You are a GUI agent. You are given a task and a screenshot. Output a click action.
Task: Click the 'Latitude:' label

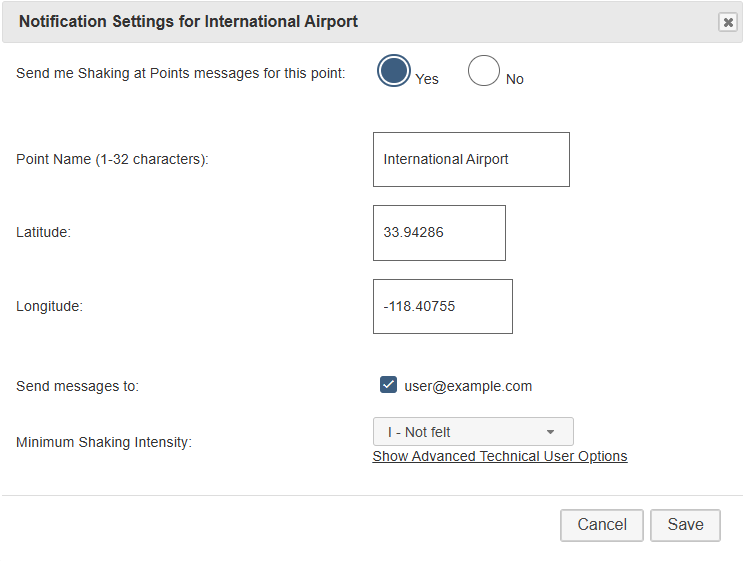(44, 232)
